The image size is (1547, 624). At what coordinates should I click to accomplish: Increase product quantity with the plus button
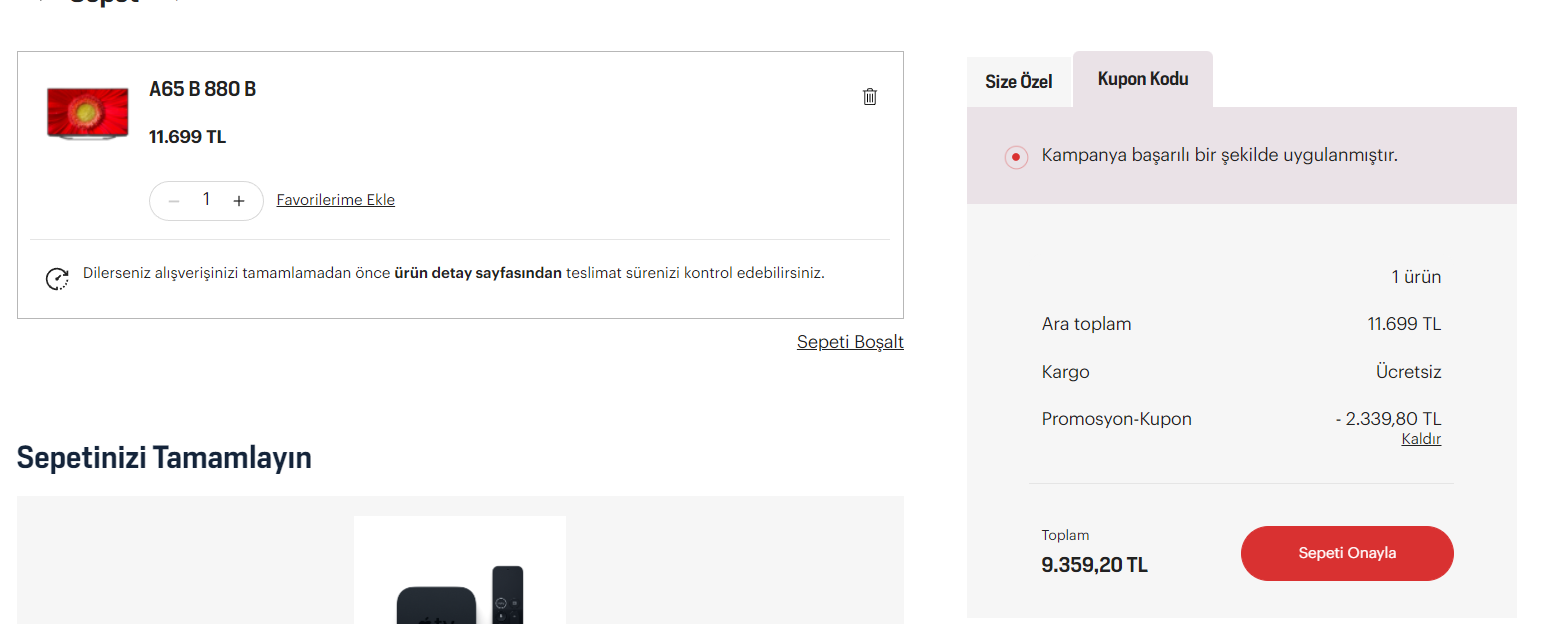tap(238, 201)
